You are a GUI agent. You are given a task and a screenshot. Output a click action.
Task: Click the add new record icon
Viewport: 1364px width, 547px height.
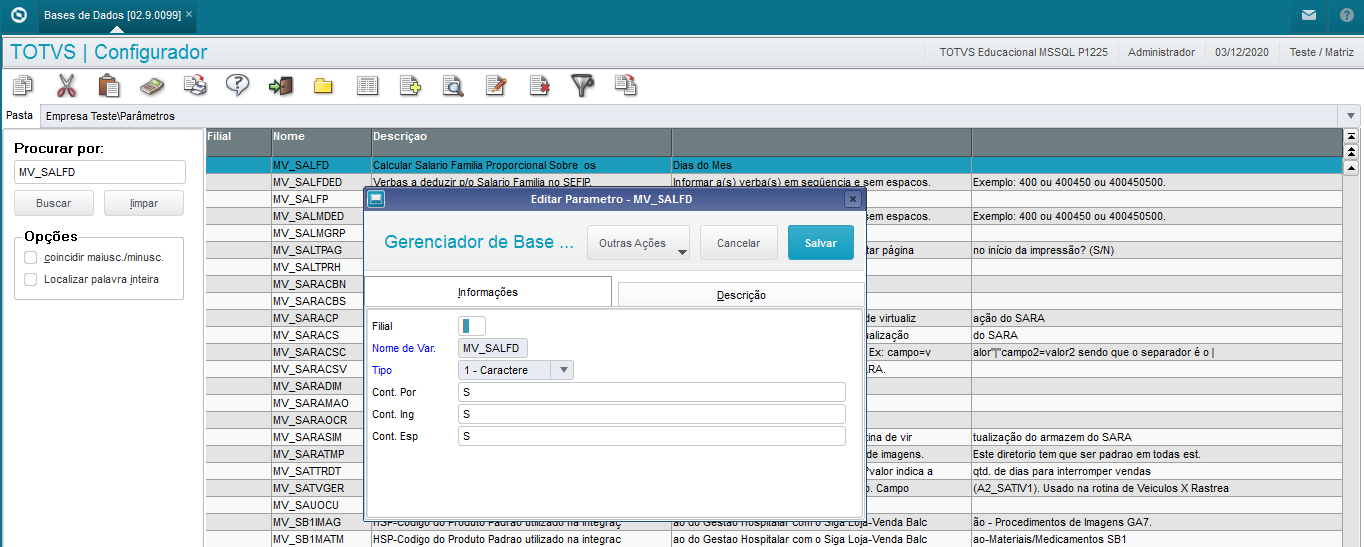tap(410, 85)
